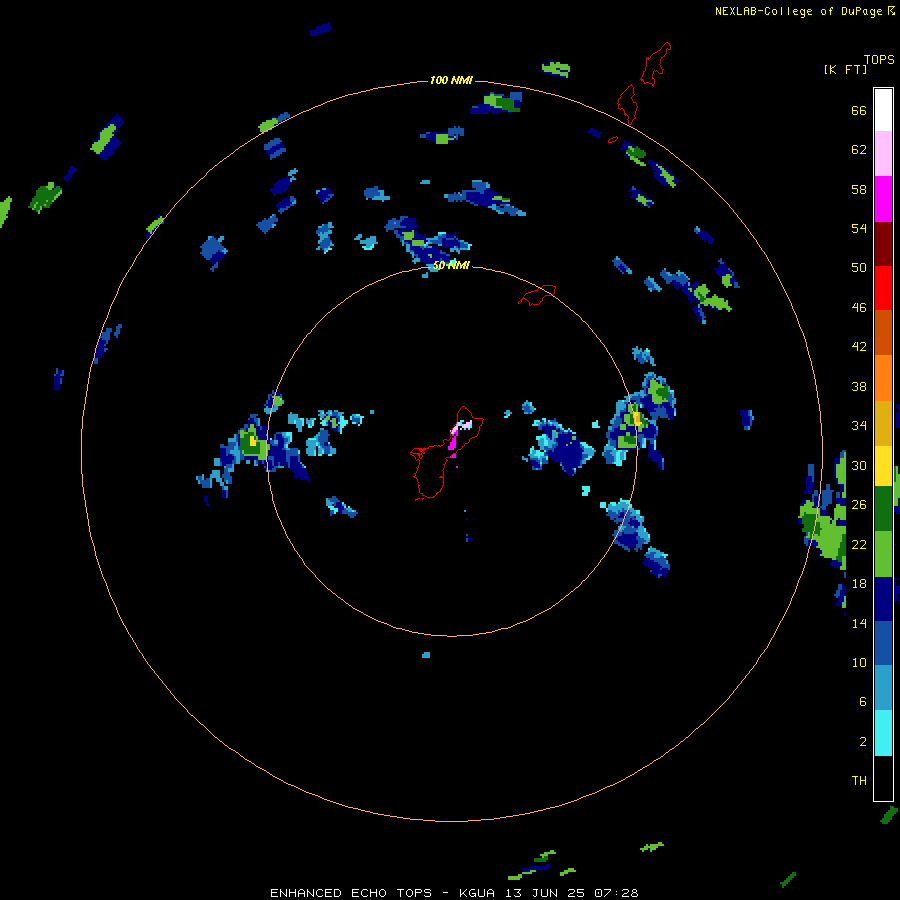
Task: Click the "50 NMI" range ring label
Action: tap(451, 265)
